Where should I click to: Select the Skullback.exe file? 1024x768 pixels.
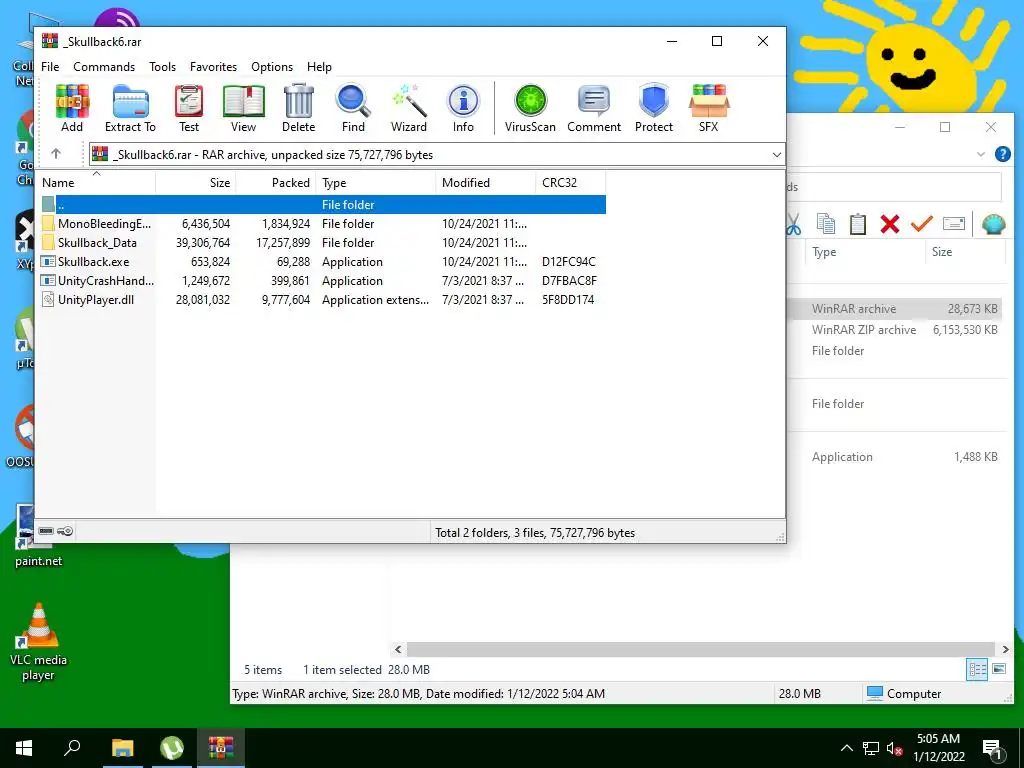click(323, 261)
